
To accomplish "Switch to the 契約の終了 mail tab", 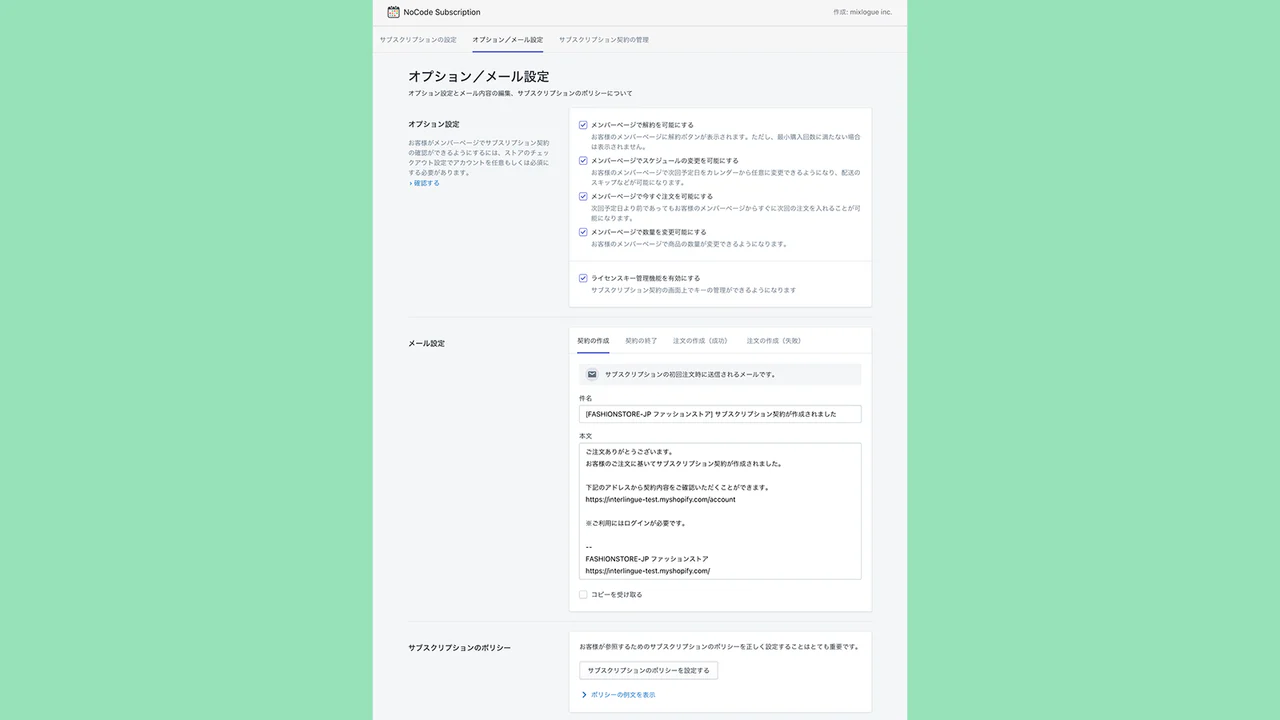I will coord(641,341).
